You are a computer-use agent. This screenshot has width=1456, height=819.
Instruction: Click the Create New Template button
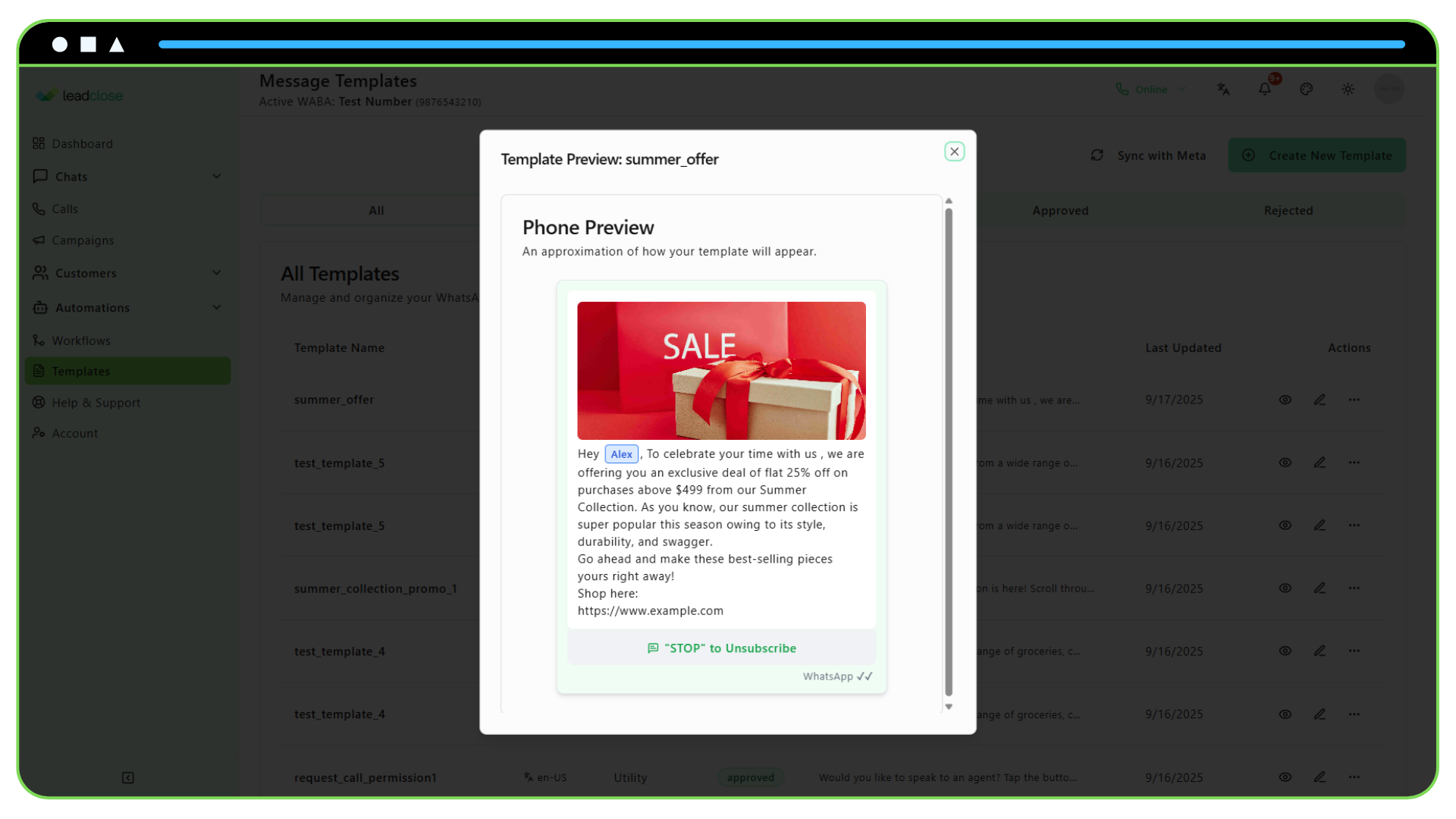1317,155
